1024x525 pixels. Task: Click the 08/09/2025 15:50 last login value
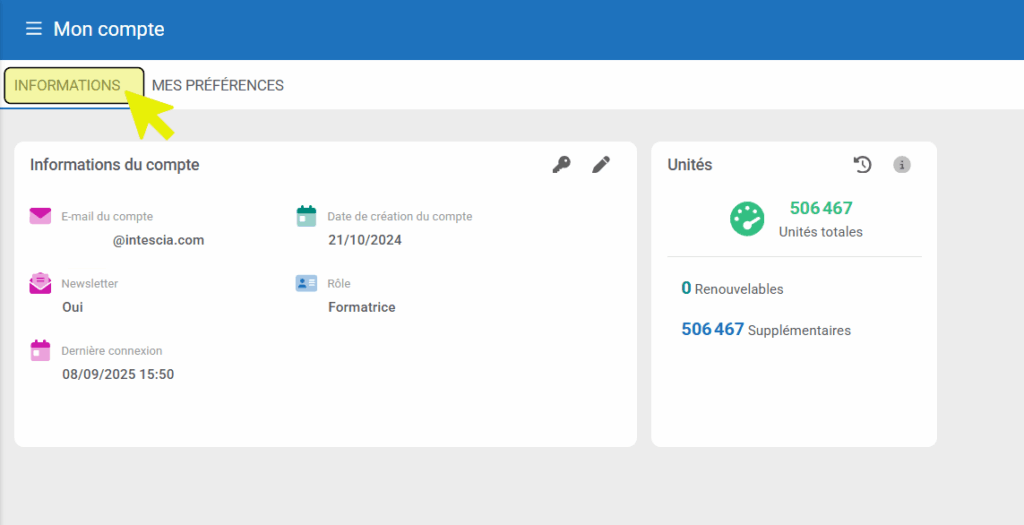pos(118,374)
